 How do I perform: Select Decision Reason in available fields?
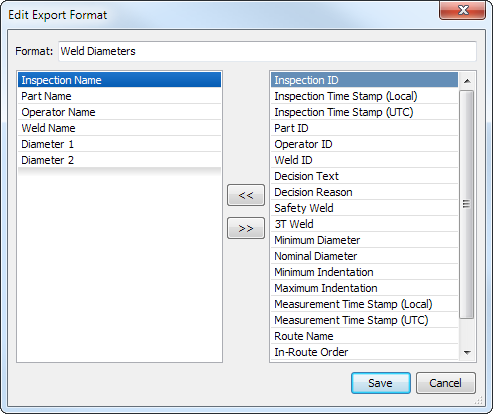coord(364,192)
